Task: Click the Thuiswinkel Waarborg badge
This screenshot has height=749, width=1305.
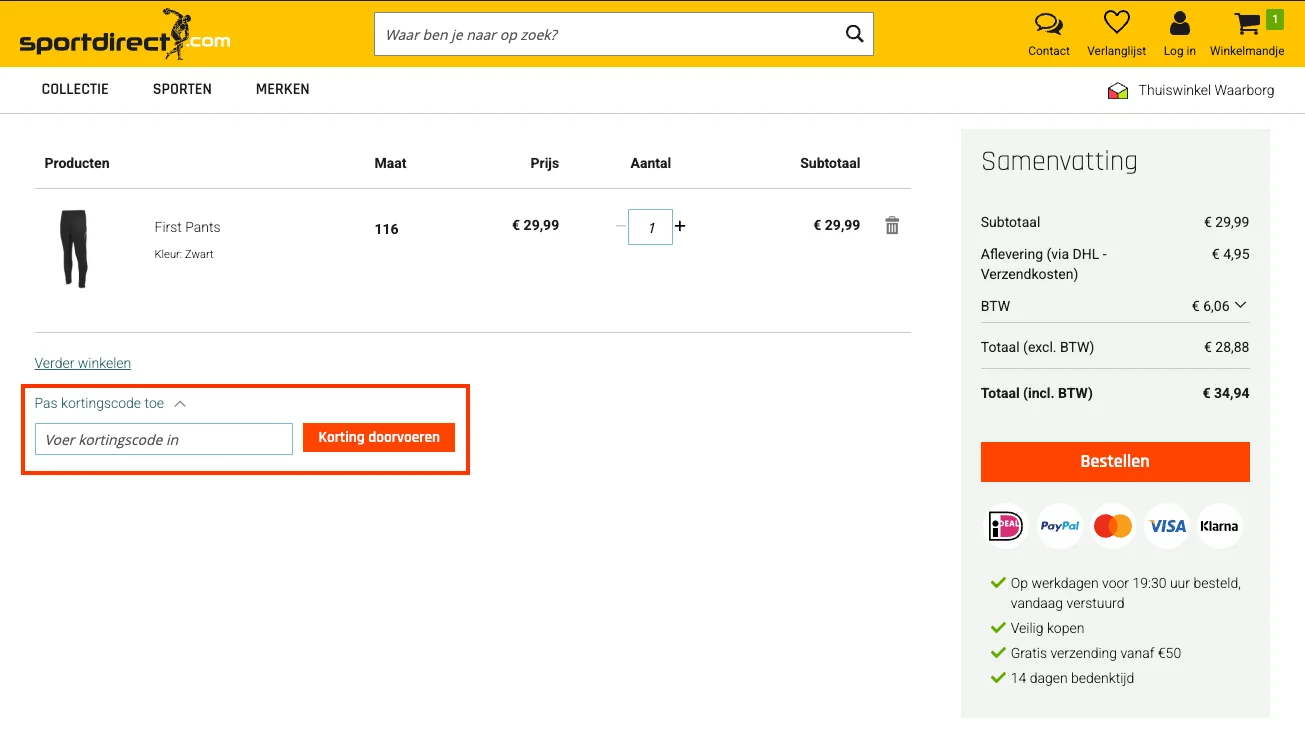Action: [1190, 90]
